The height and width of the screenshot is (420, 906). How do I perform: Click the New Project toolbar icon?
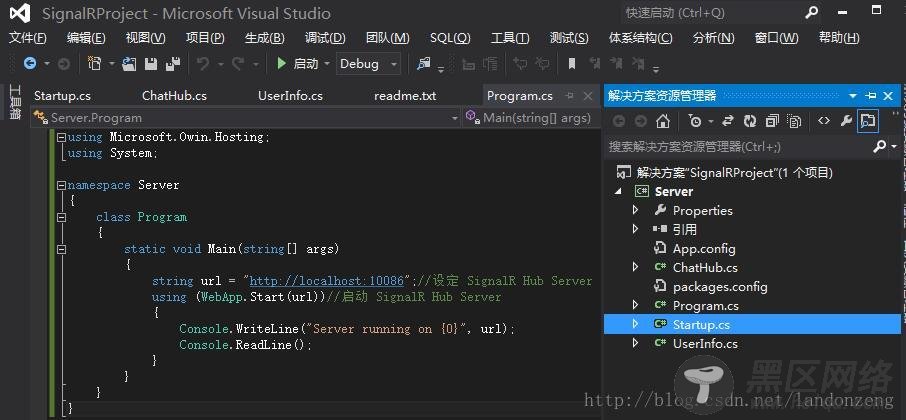click(94, 64)
